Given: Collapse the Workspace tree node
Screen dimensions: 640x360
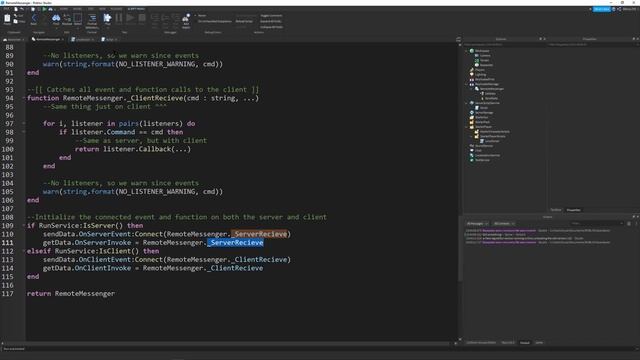Looking at the screenshot, I should point(467,51).
